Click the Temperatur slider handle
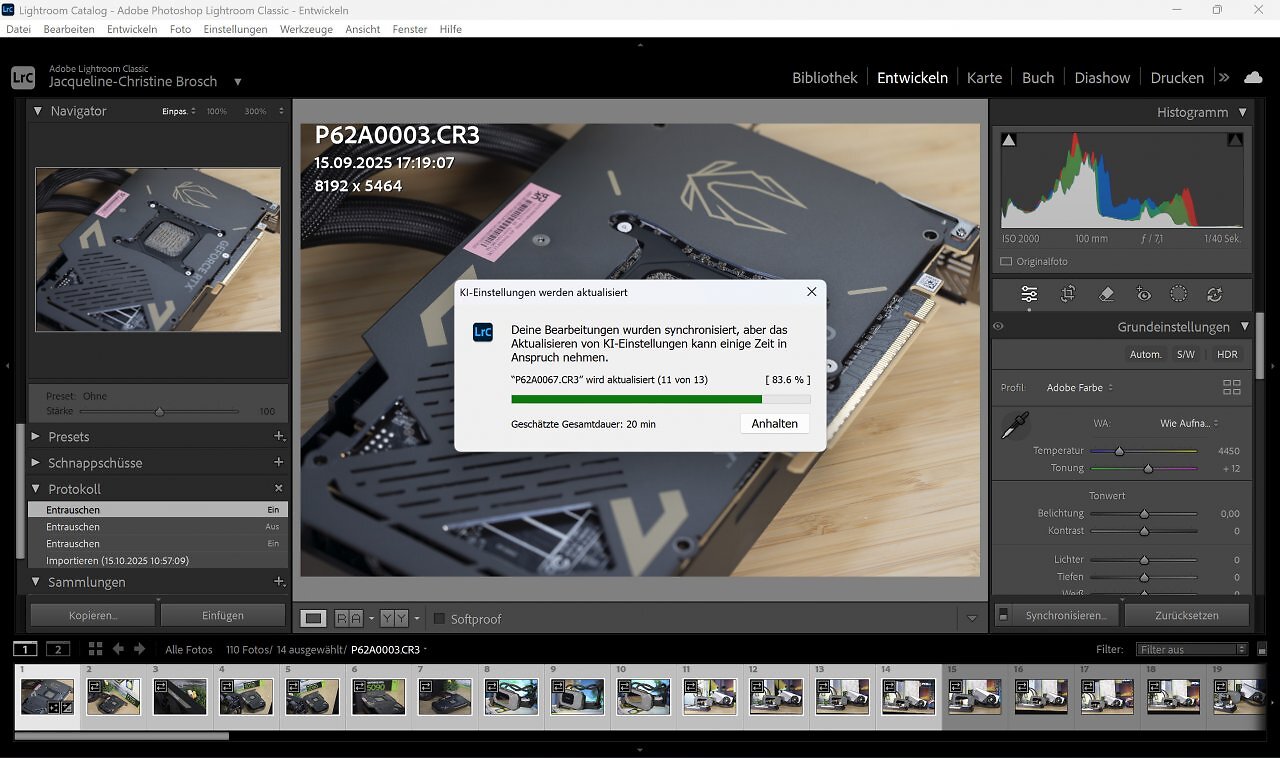Viewport: 1280px width, 758px height. click(x=1119, y=451)
